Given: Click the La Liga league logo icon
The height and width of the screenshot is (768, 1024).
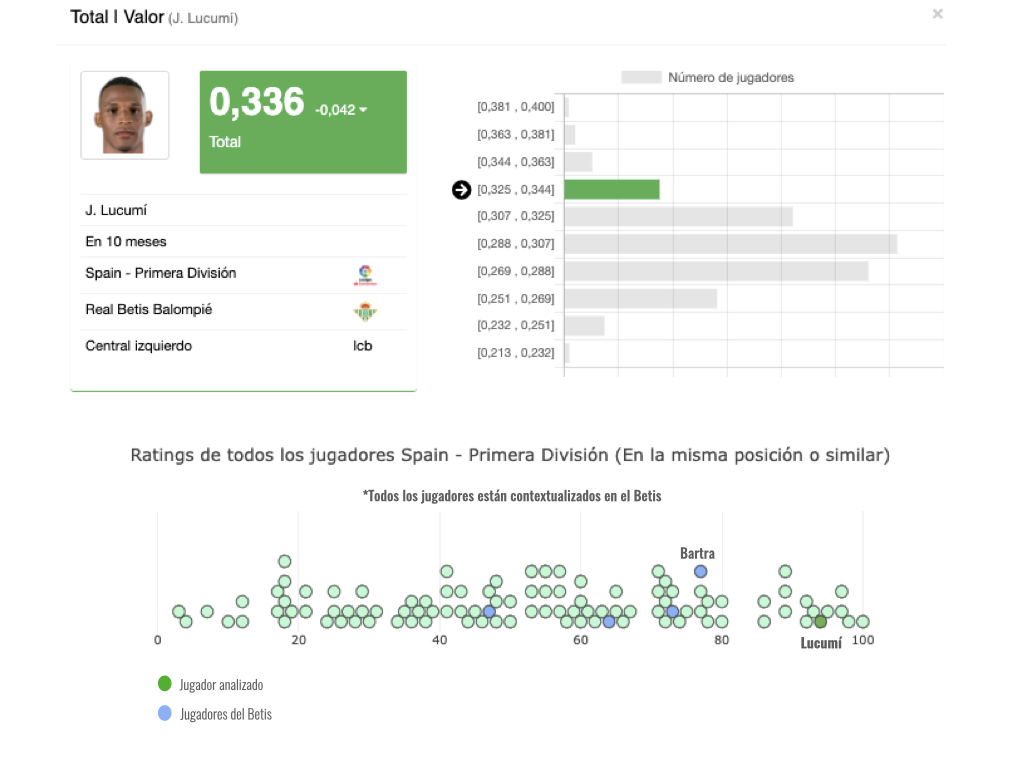Looking at the screenshot, I should tap(365, 275).
